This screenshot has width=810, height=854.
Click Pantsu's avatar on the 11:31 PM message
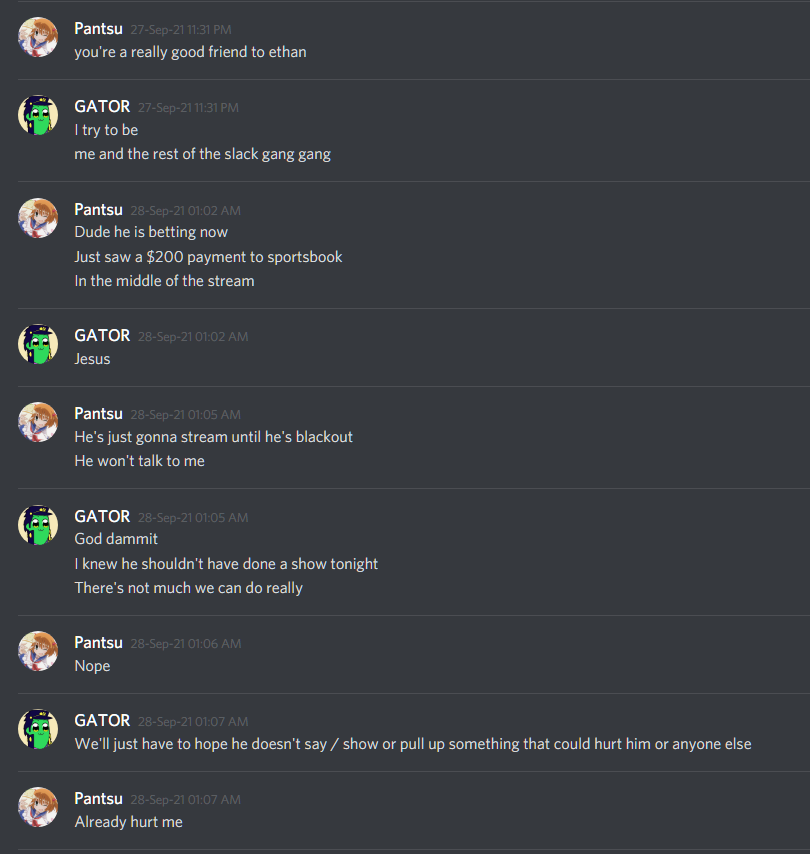pyautogui.click(x=38, y=37)
